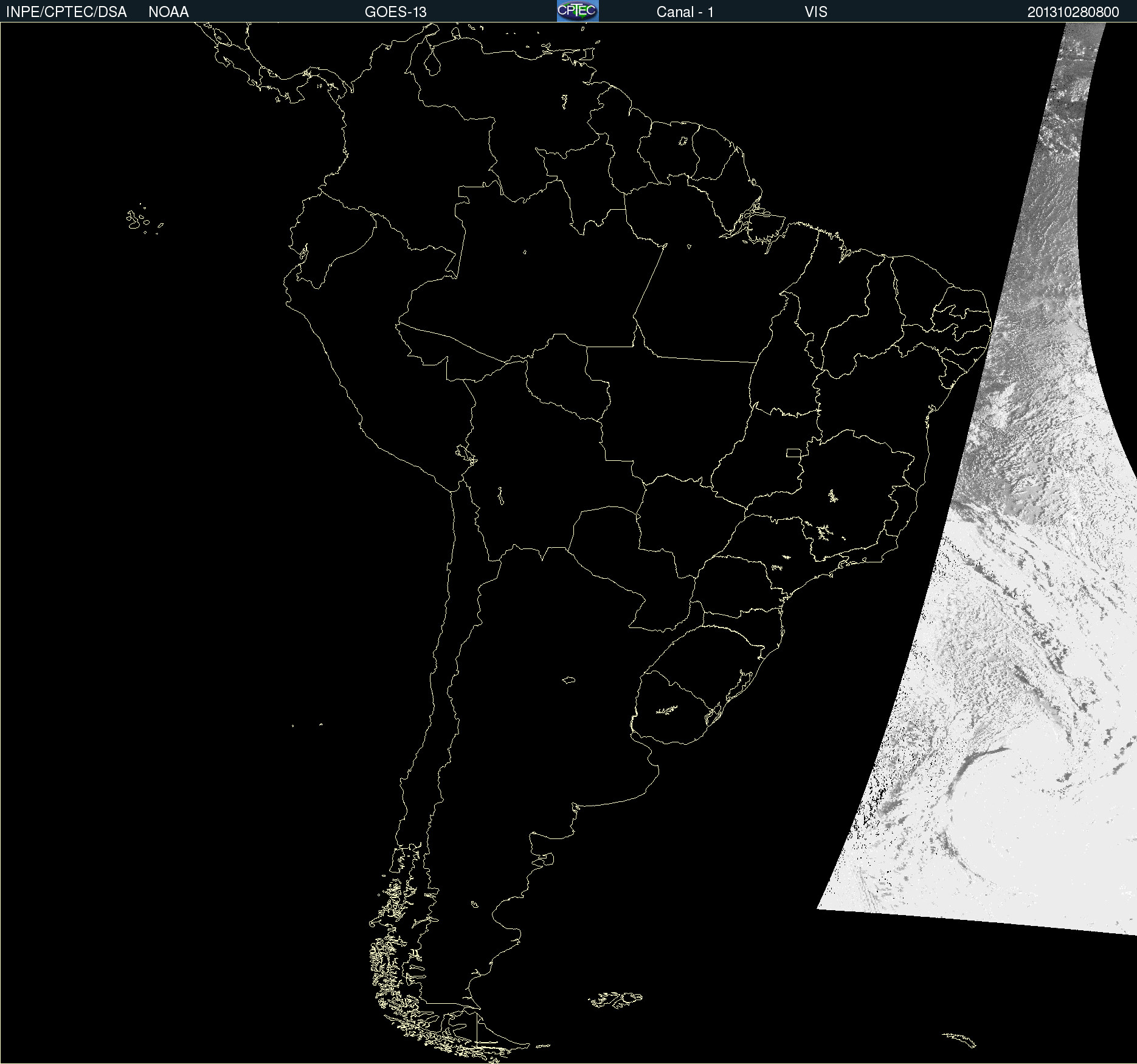Image resolution: width=1137 pixels, height=1064 pixels.
Task: Click the INPE/CPTEC/DSA header label
Action: (x=66, y=12)
